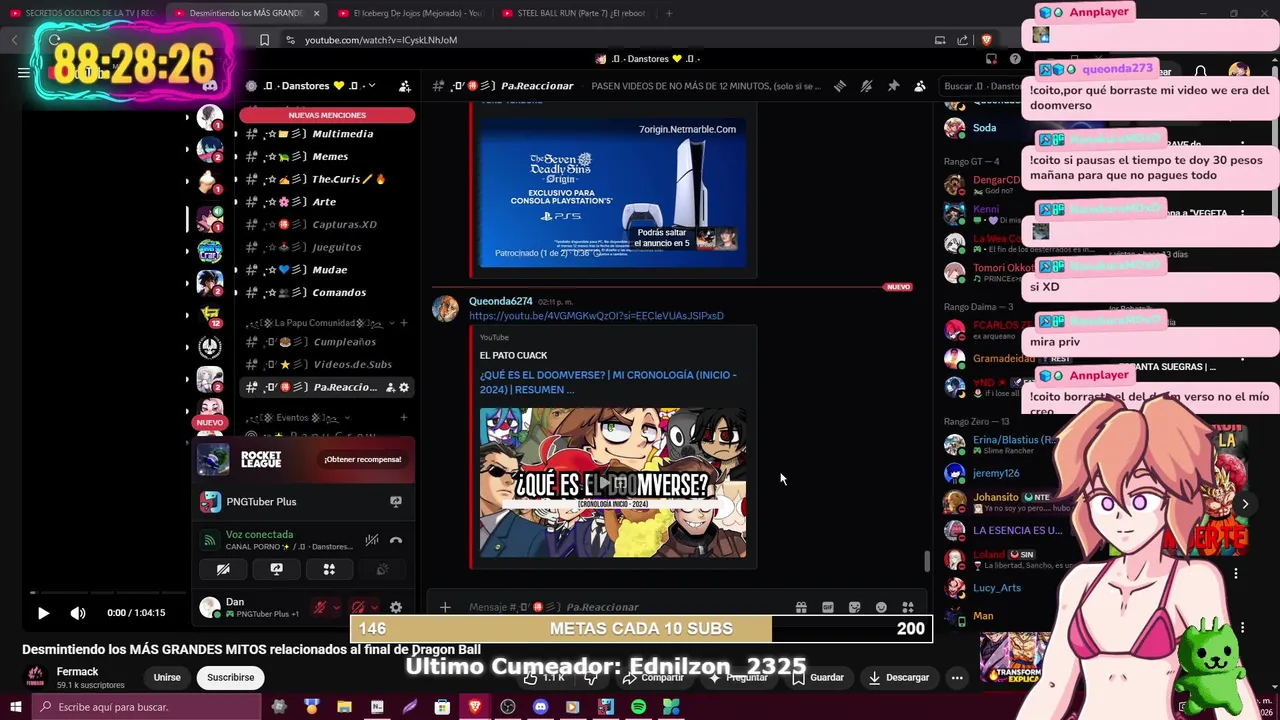Image resolution: width=1280 pixels, height=720 pixels.
Task: Open GIF picker in message bar
Action: pyautogui.click(x=828, y=607)
